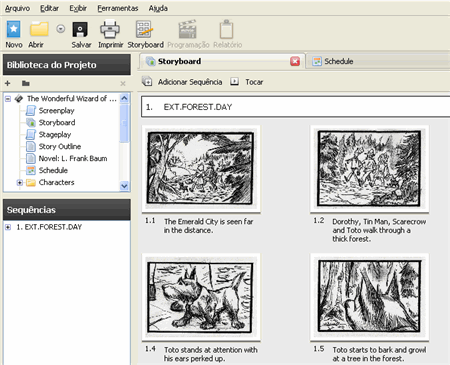Image resolution: width=450 pixels, height=365 pixels.
Task: Select shot 1.2 forest walk thumbnail
Action: (369, 169)
